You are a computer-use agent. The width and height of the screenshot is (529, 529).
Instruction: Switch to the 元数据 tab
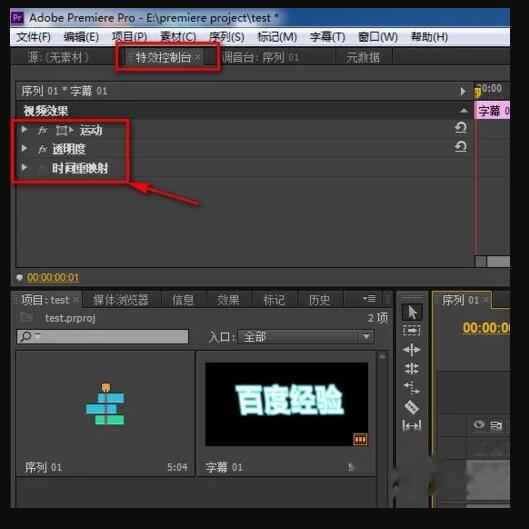[363, 57]
